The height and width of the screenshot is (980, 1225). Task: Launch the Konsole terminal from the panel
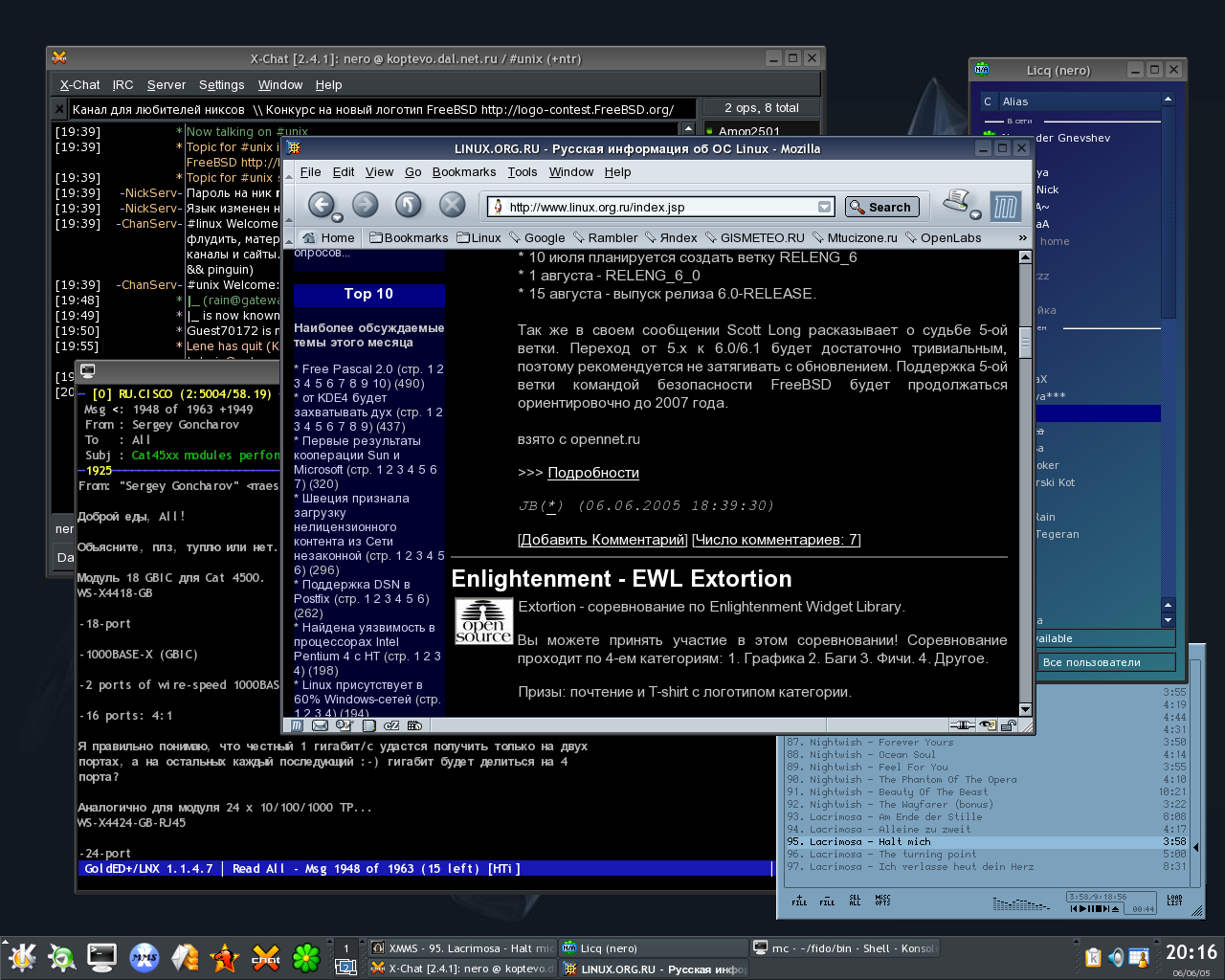pos(101,957)
